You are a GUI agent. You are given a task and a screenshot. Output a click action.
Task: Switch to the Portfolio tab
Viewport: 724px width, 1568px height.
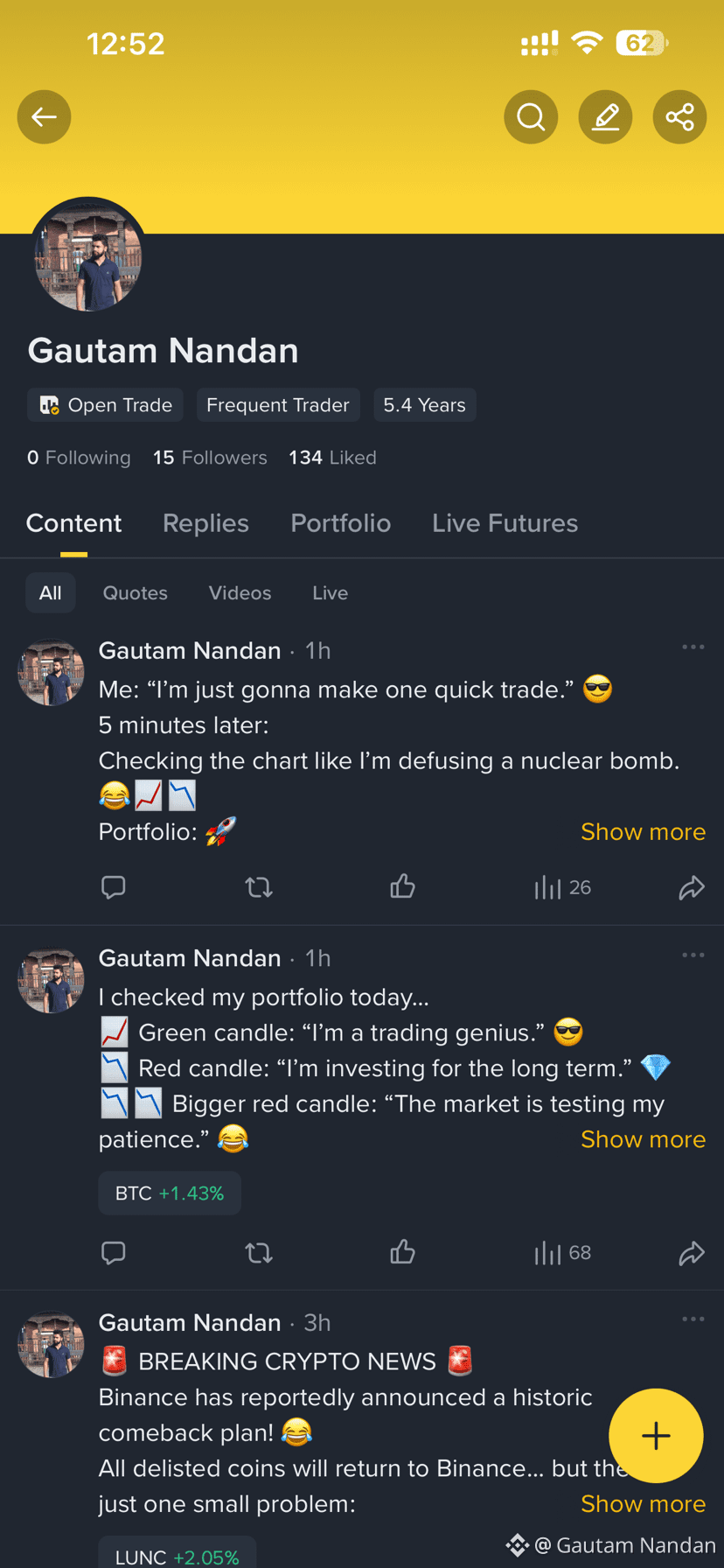340,523
